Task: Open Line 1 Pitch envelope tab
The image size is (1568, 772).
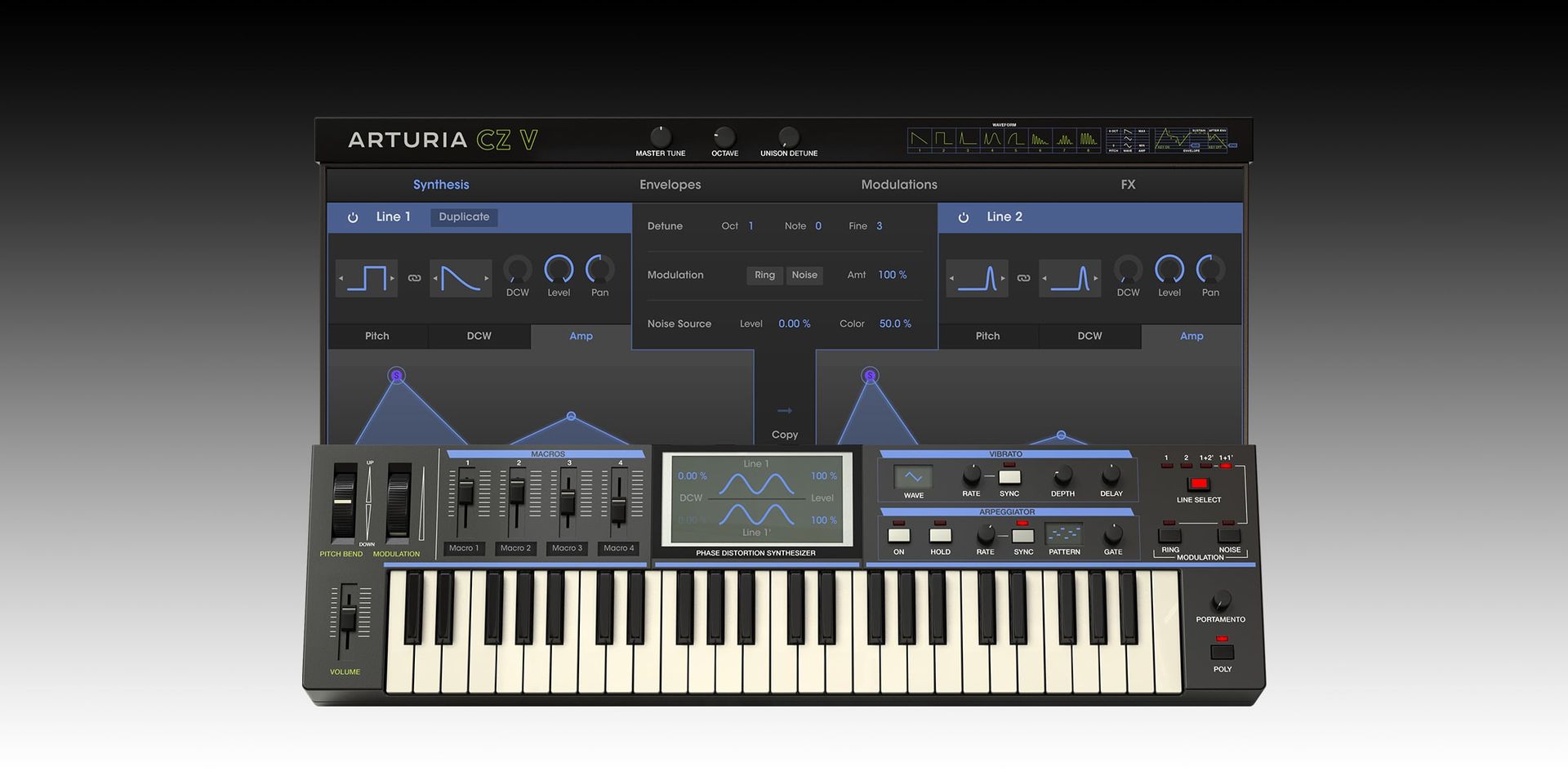Action: pyautogui.click(x=377, y=336)
